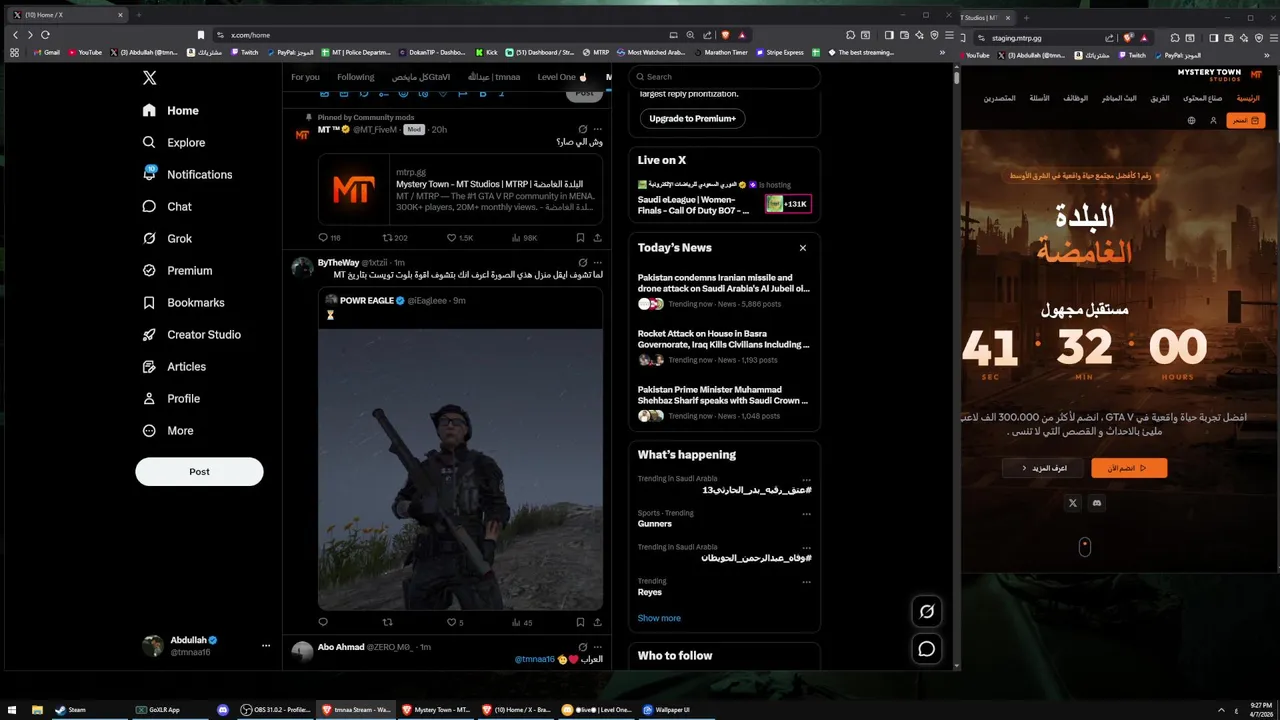1280x720 pixels.
Task: Click orange store button in Mystery Town header
Action: tap(1245, 120)
